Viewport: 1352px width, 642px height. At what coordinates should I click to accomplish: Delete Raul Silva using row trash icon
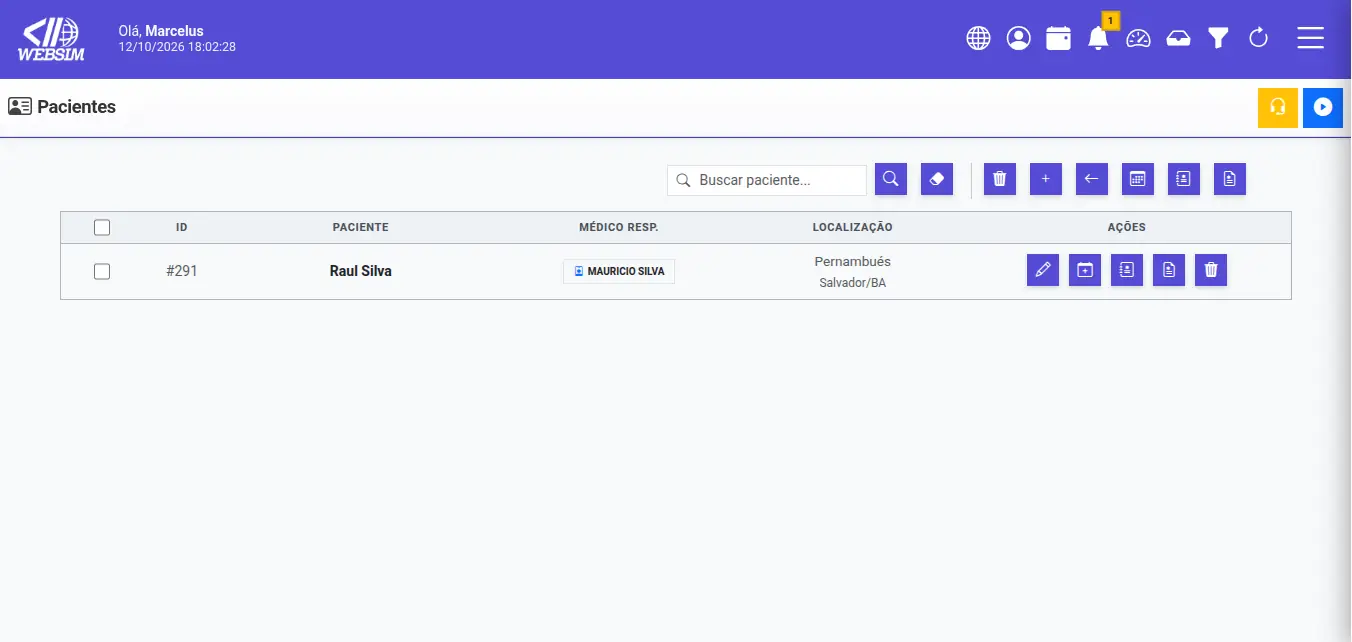(x=1211, y=270)
